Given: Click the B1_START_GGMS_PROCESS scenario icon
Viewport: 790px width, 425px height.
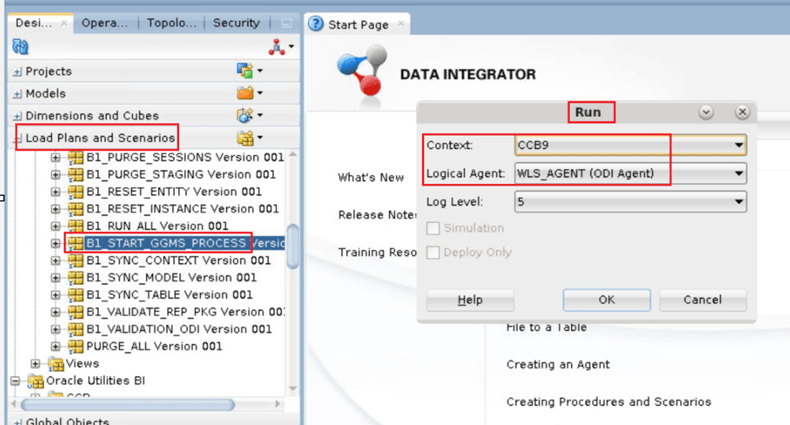Looking at the screenshot, I should point(76,243).
